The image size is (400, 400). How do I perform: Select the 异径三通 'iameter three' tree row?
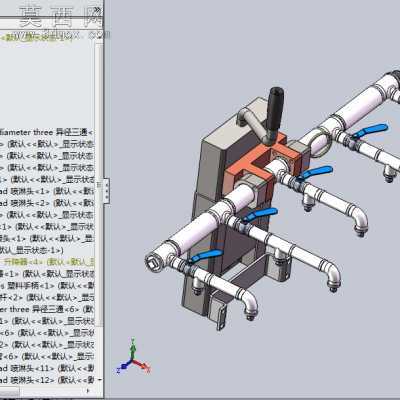[x=47, y=133]
